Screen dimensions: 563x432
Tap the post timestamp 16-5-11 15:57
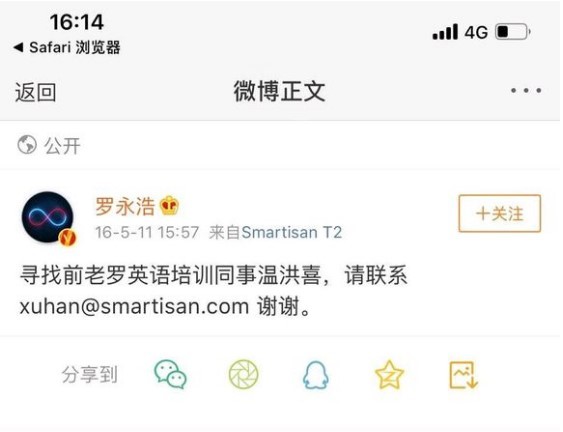pos(147,232)
